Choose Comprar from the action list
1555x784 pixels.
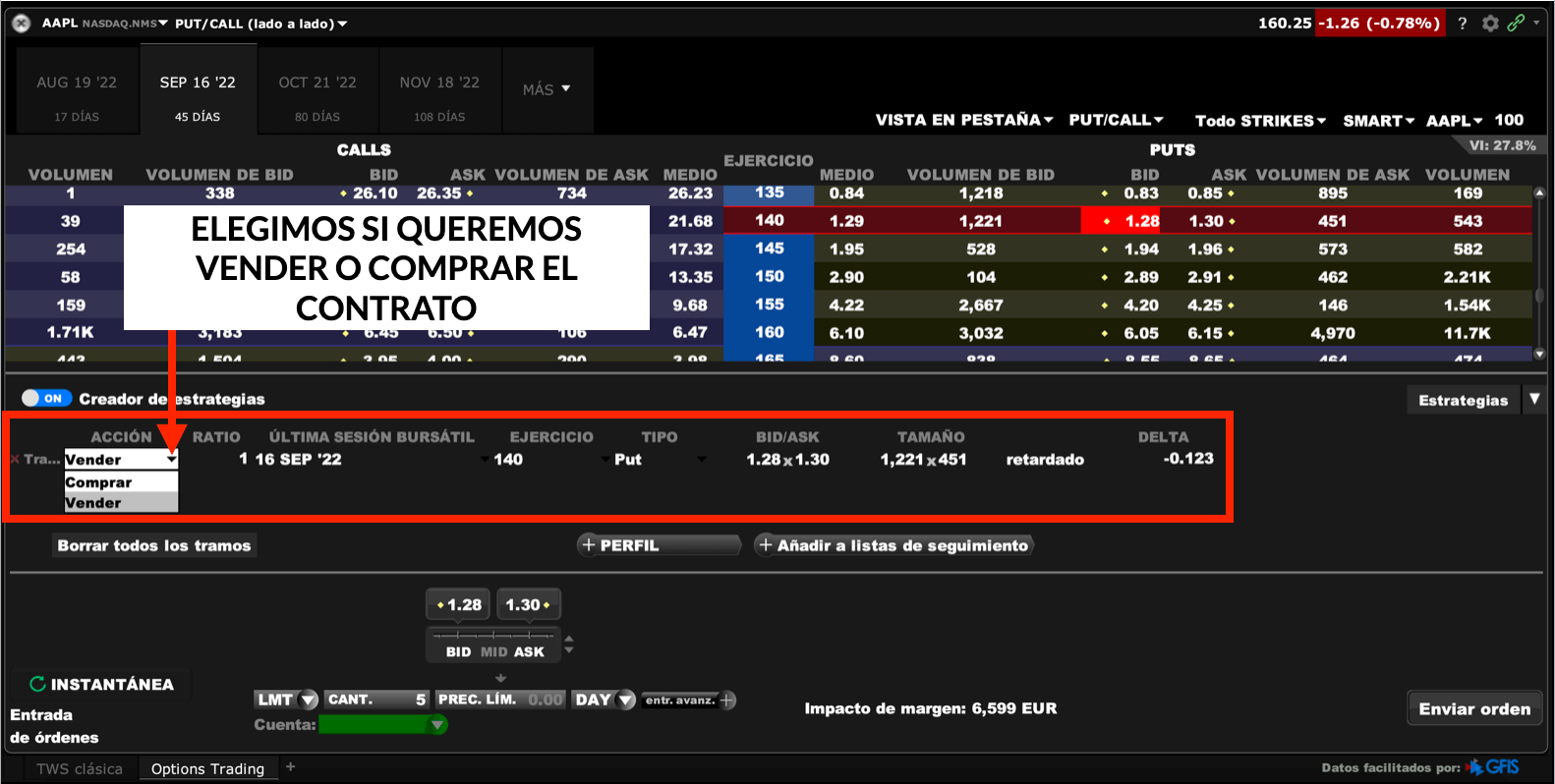(121, 482)
